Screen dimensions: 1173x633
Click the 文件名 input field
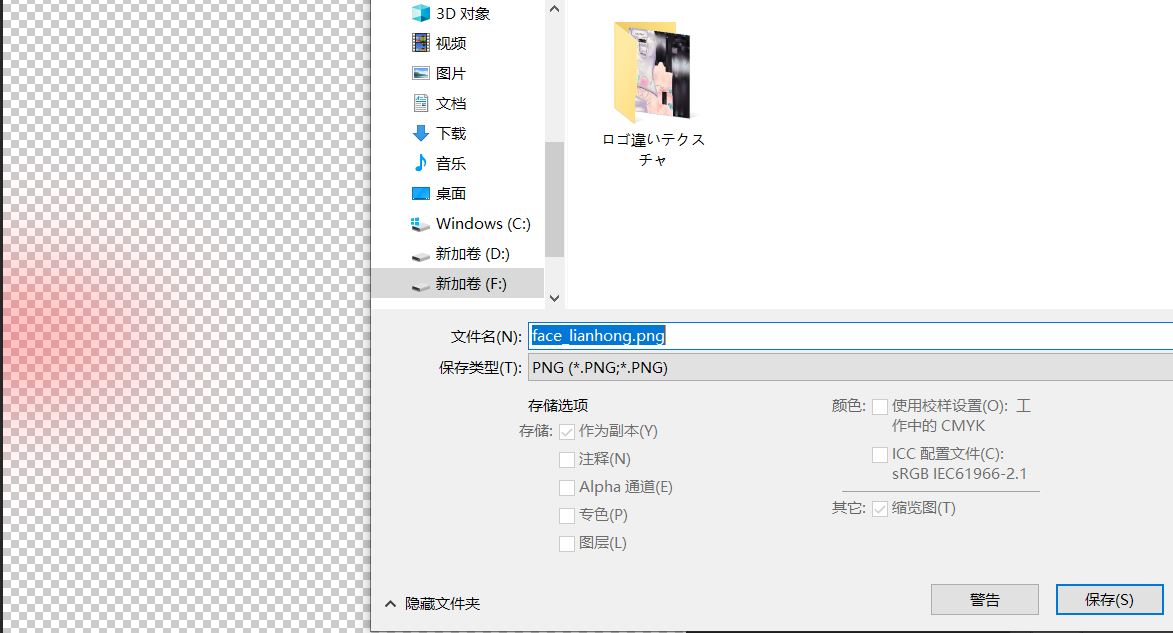point(851,336)
